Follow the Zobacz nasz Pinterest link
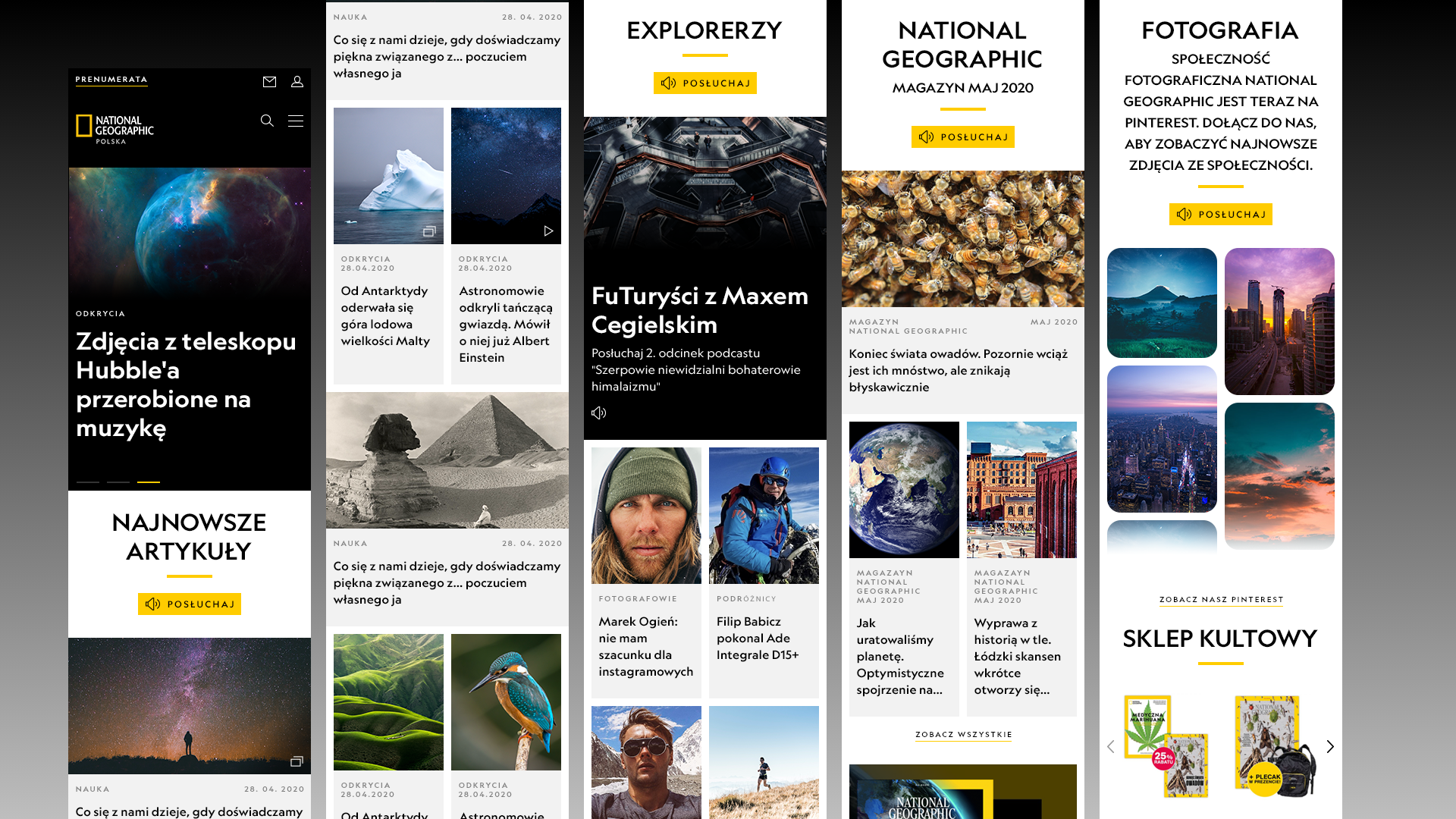The image size is (1456, 819). point(1221,599)
